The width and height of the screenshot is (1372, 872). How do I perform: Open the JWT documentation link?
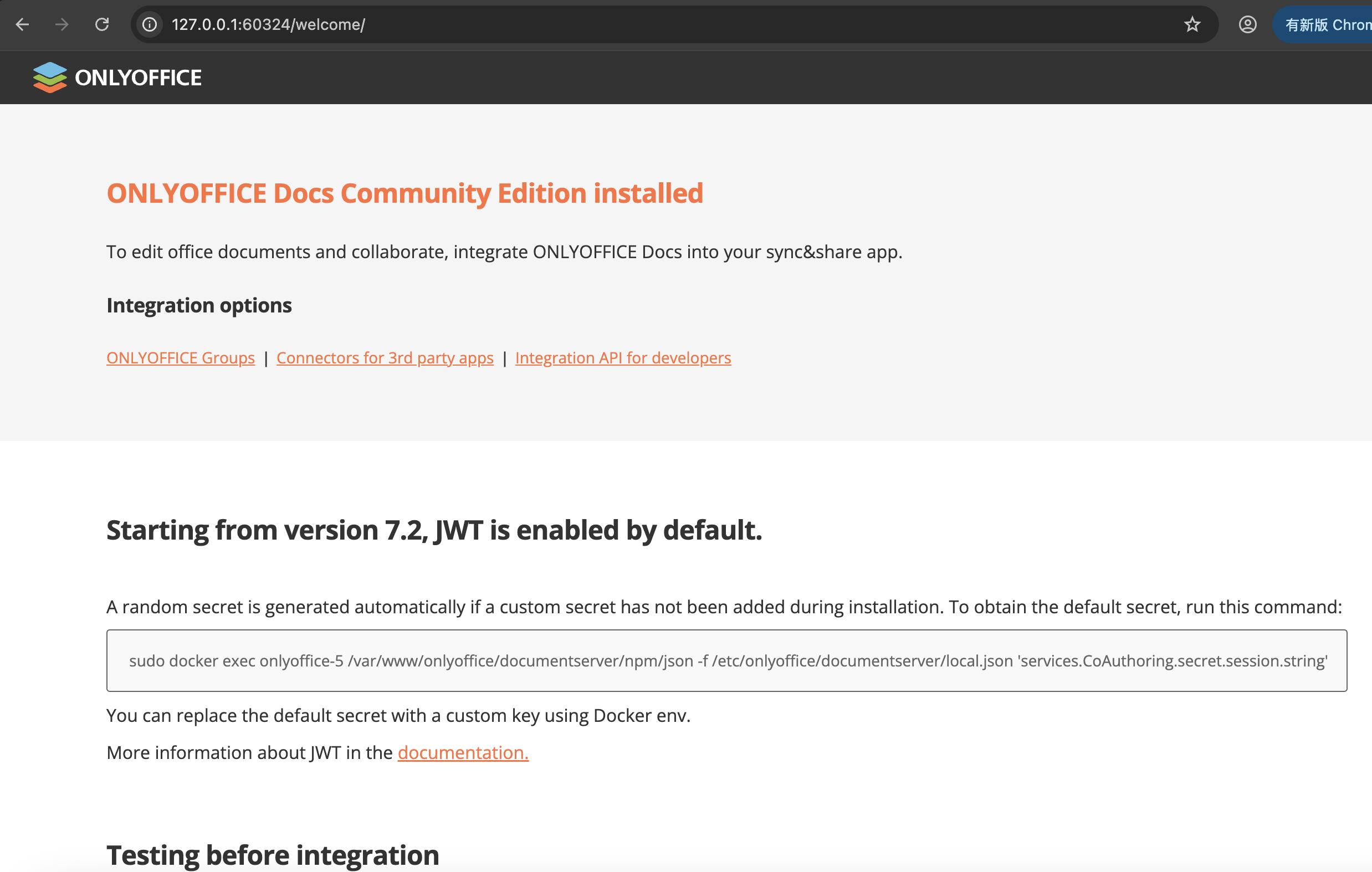pos(463,752)
